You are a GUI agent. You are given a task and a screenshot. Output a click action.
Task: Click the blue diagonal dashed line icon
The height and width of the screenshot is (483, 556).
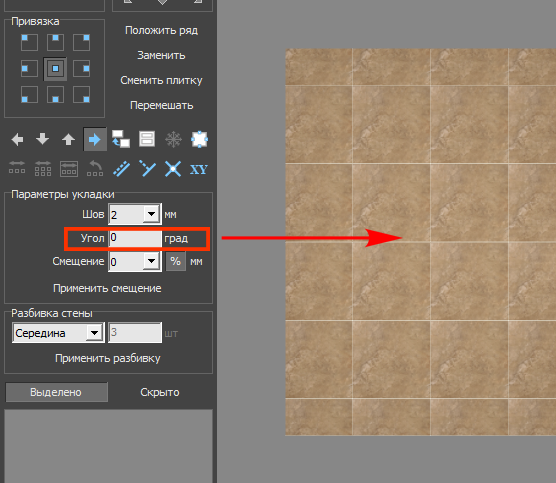(121, 169)
